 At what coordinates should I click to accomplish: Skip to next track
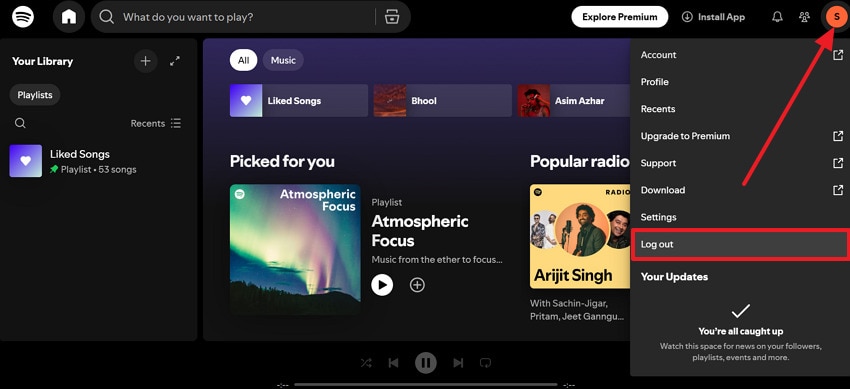[x=458, y=362]
